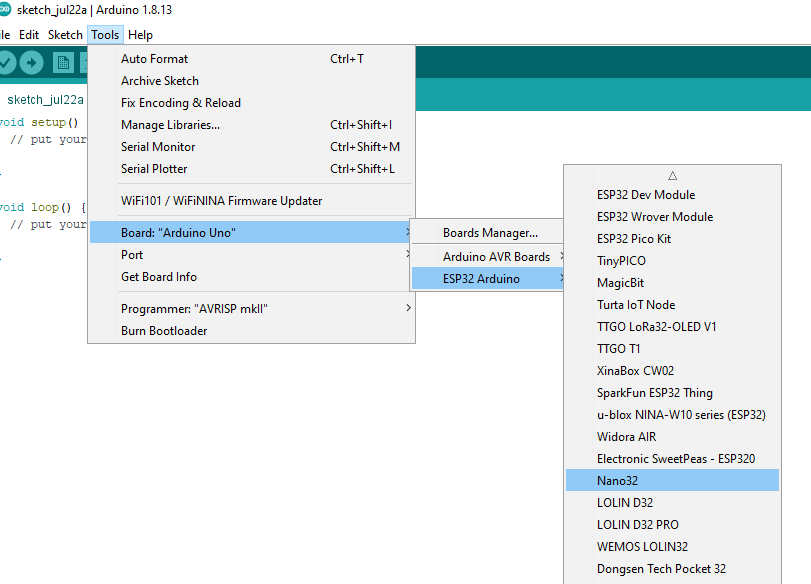Open Manage Libraries...
Image resolution: width=811 pixels, height=584 pixels.
coord(170,125)
